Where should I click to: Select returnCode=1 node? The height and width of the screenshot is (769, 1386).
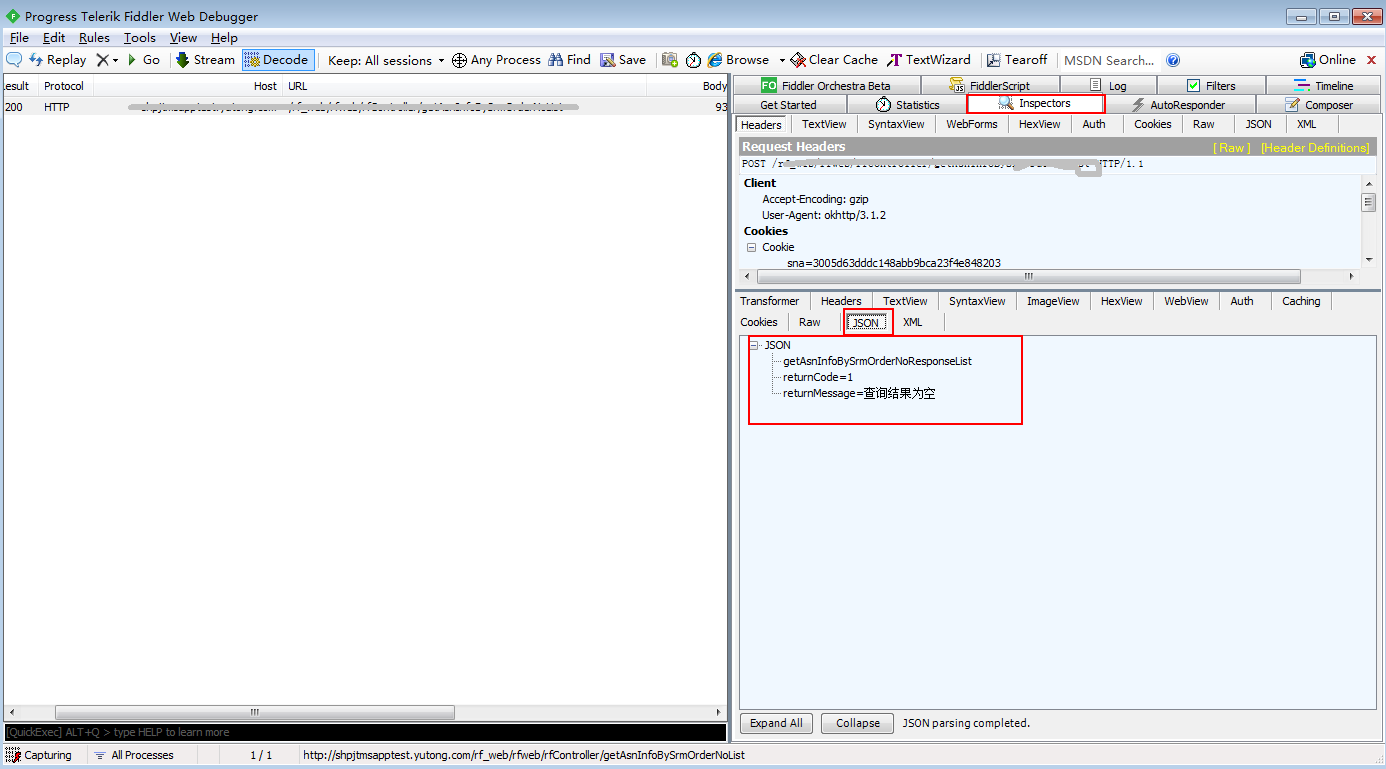pyautogui.click(x=818, y=377)
